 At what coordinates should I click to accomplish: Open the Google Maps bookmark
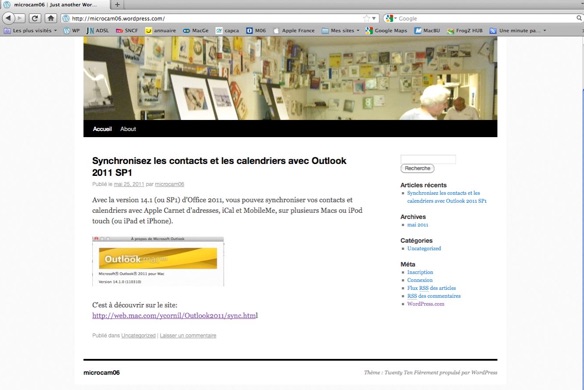[x=386, y=31]
